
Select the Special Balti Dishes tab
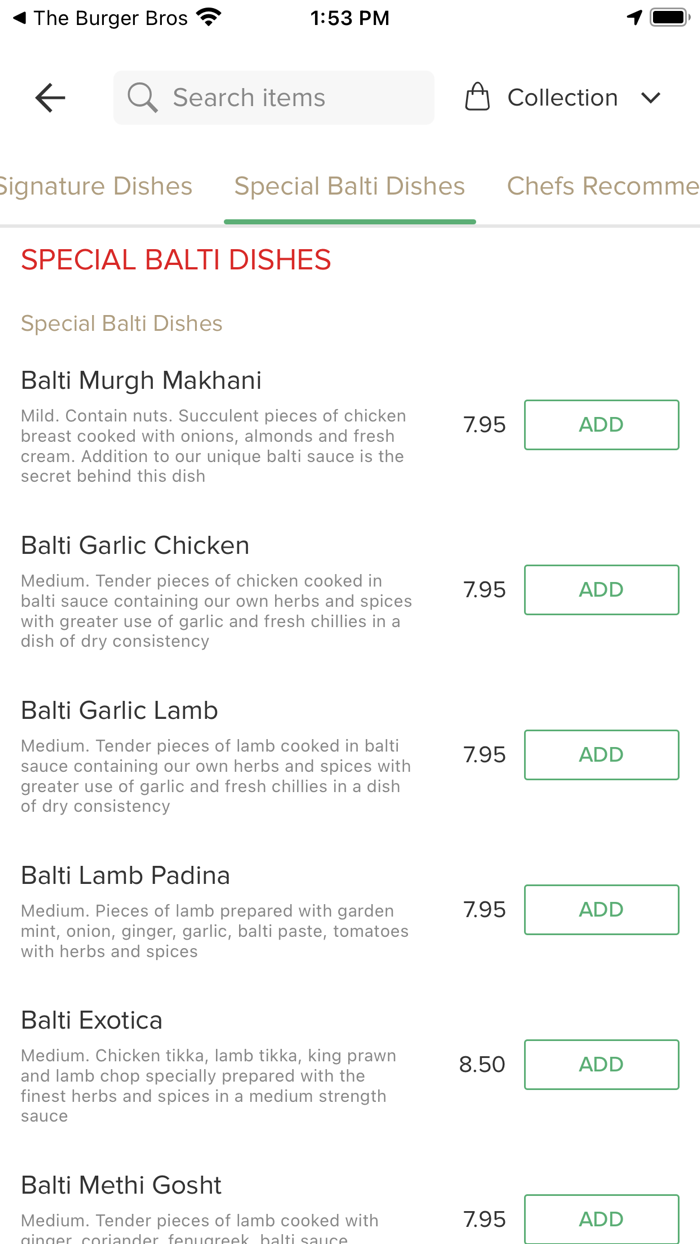click(349, 186)
